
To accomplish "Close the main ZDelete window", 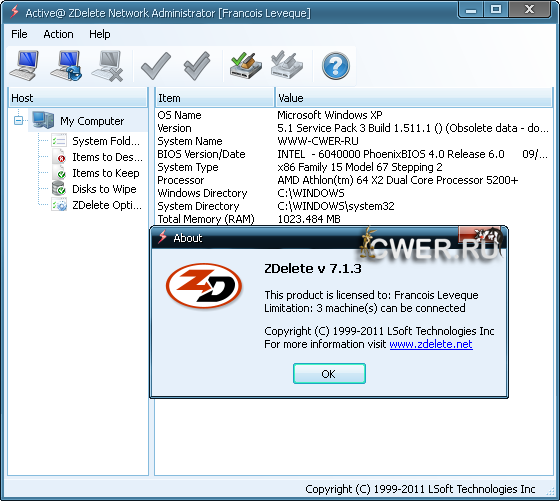I will pos(529,10).
